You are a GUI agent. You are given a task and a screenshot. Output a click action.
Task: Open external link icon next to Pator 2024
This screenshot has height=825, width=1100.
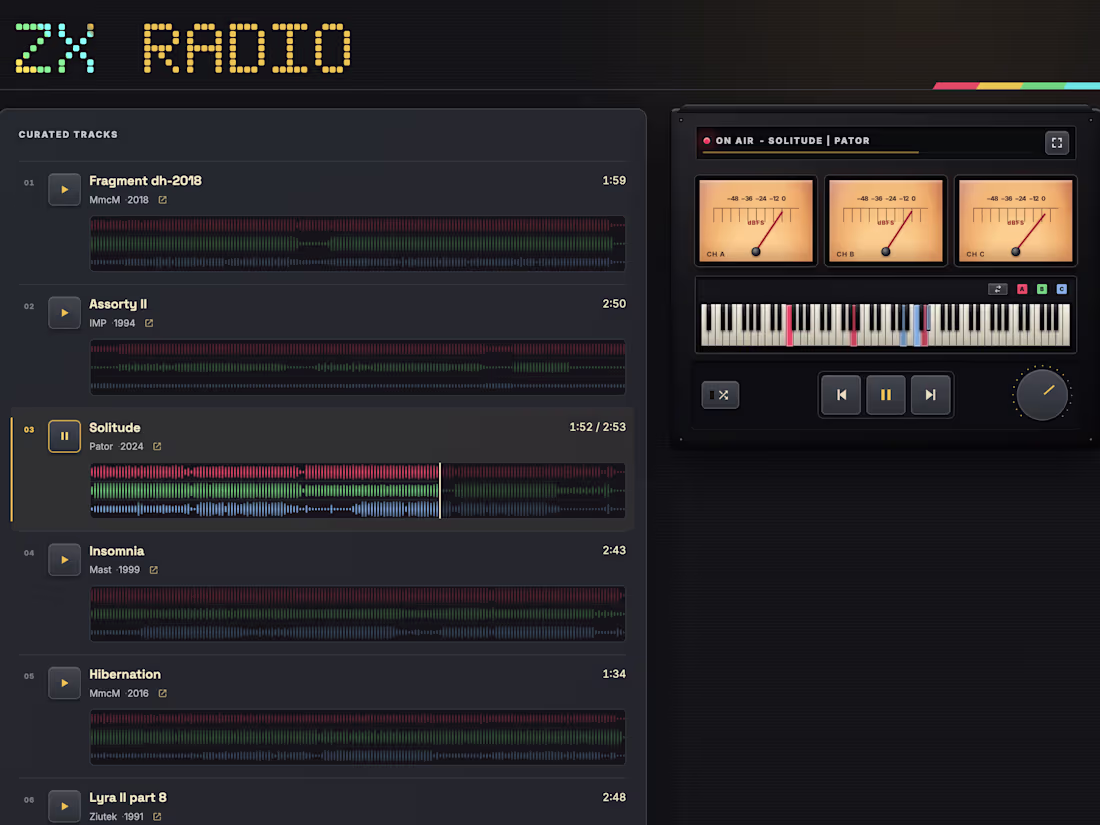(x=157, y=447)
